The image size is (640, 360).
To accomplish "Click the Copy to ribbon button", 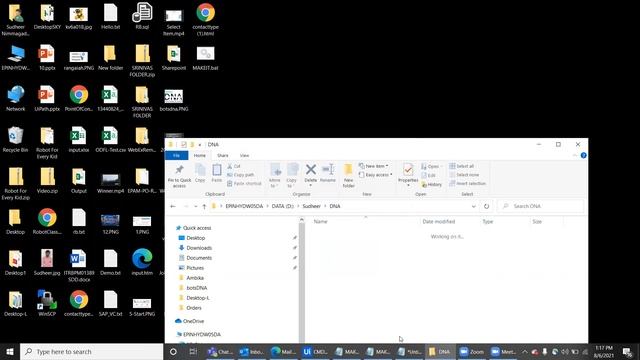I will click(x=292, y=176).
